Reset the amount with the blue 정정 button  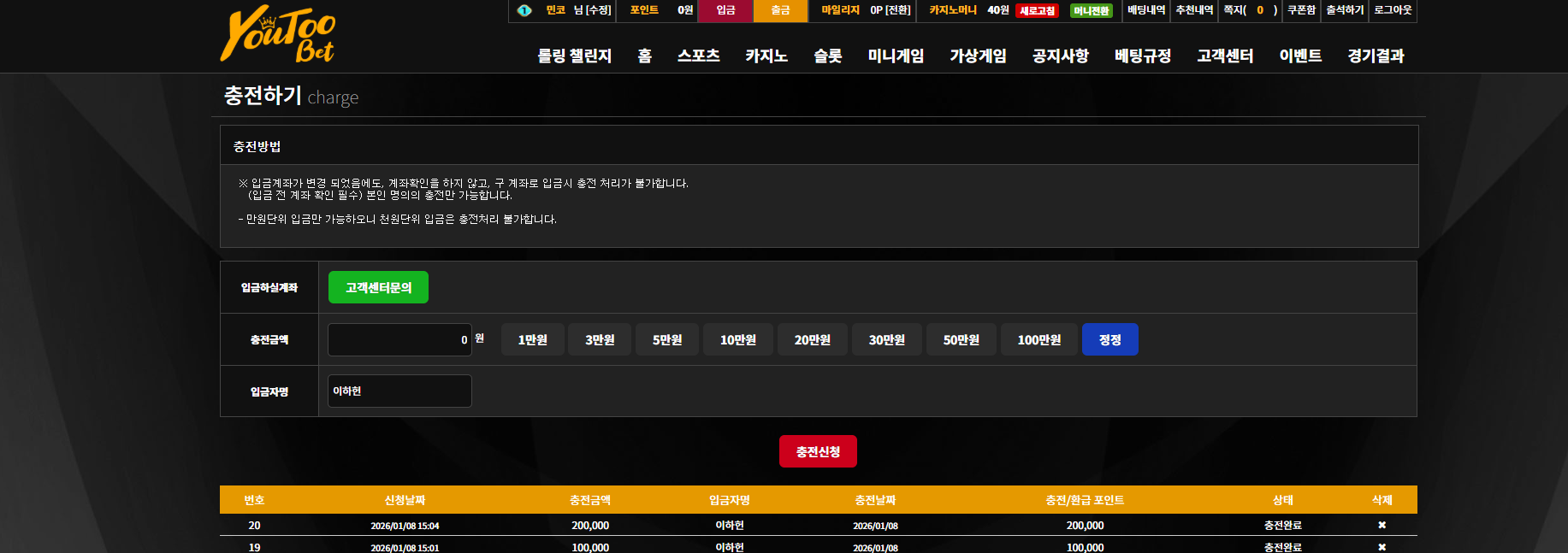click(x=1109, y=339)
